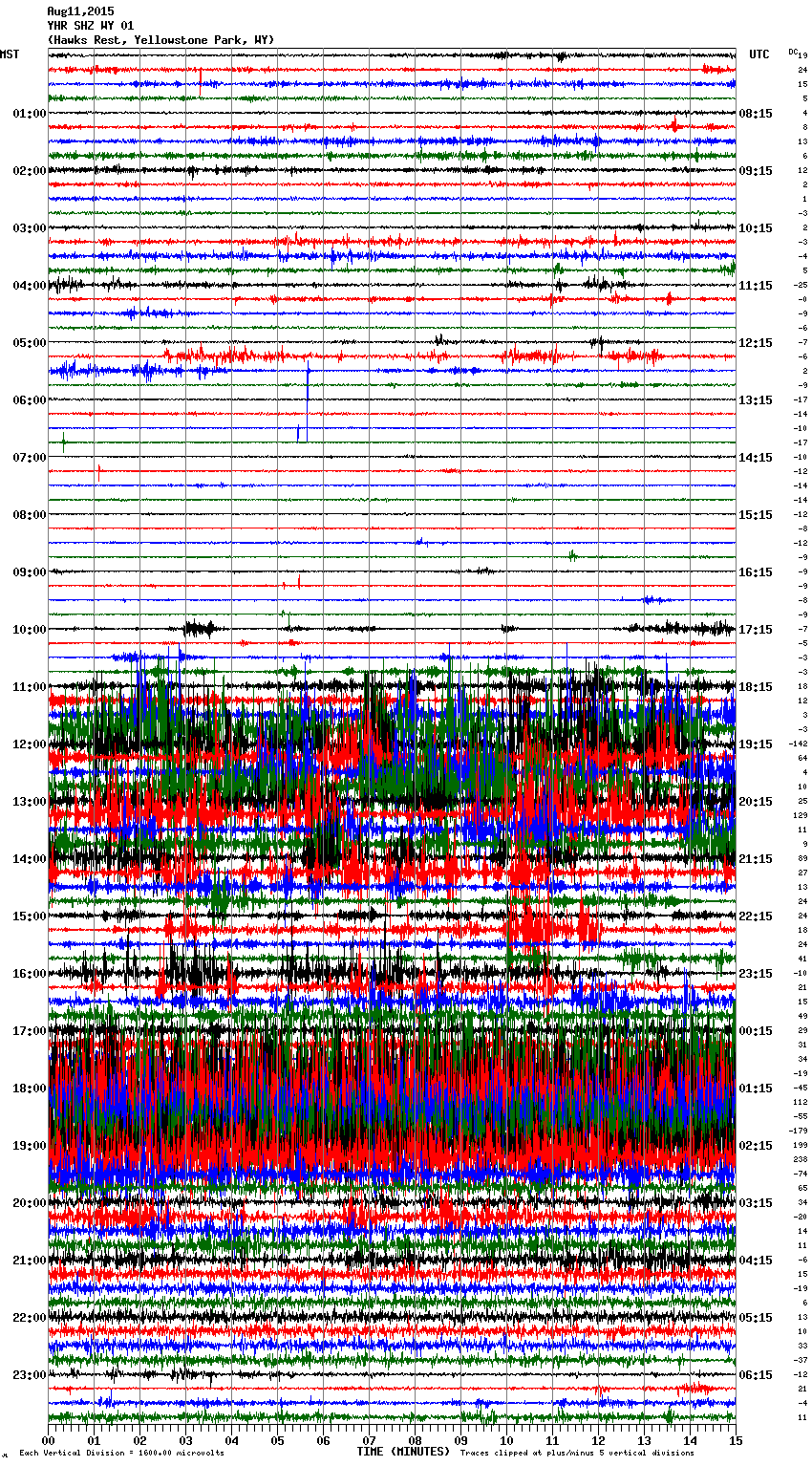Click the 'TIME (MINUTES)' axis title
This screenshot has height=1466, width=812.
[x=403, y=1452]
